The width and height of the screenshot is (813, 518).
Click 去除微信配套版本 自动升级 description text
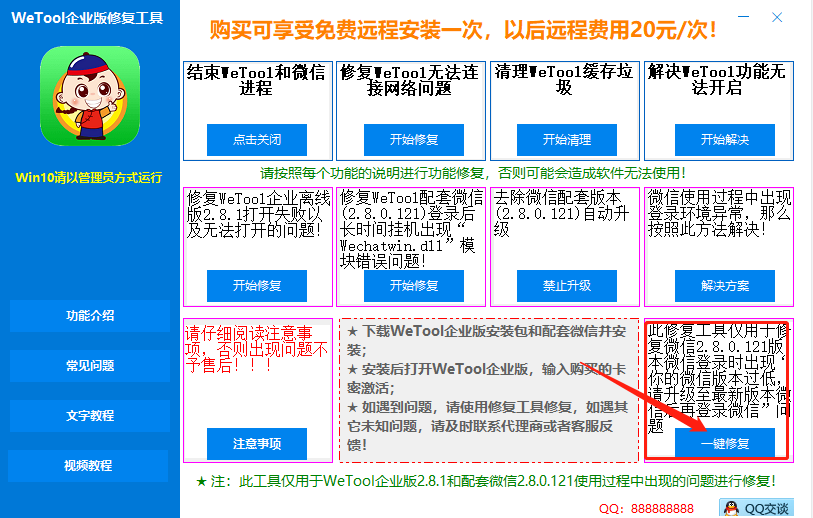[x=562, y=213]
